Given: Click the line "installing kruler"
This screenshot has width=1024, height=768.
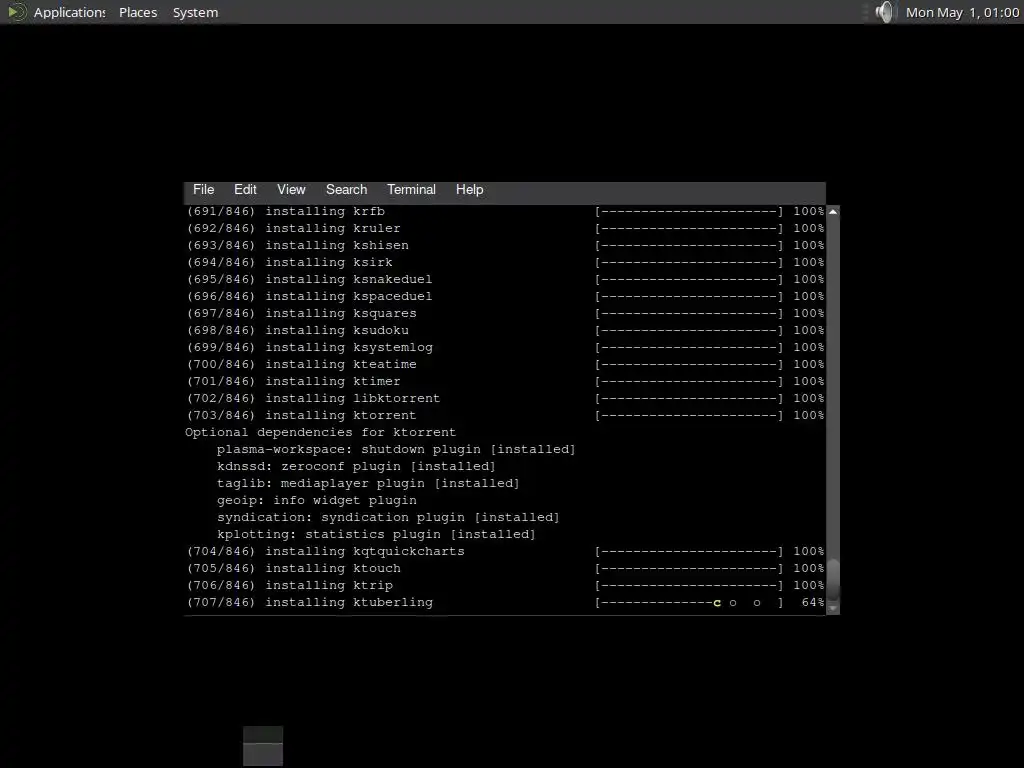Looking at the screenshot, I should pyautogui.click(x=505, y=228).
